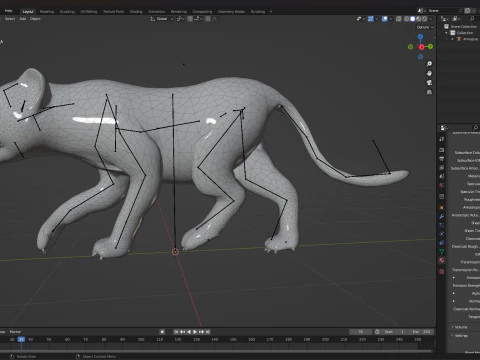
Task: Switch to wireframe viewport shading
Action: click(x=407, y=19)
